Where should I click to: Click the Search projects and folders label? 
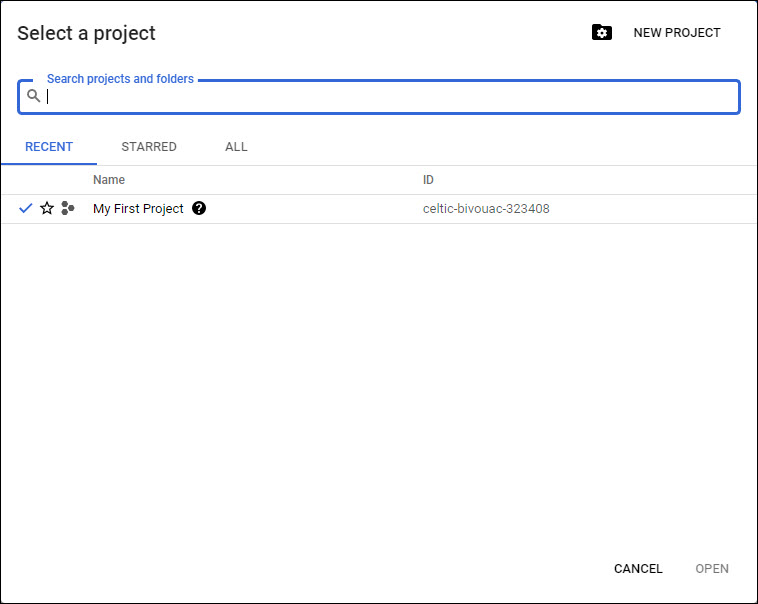click(x=120, y=79)
